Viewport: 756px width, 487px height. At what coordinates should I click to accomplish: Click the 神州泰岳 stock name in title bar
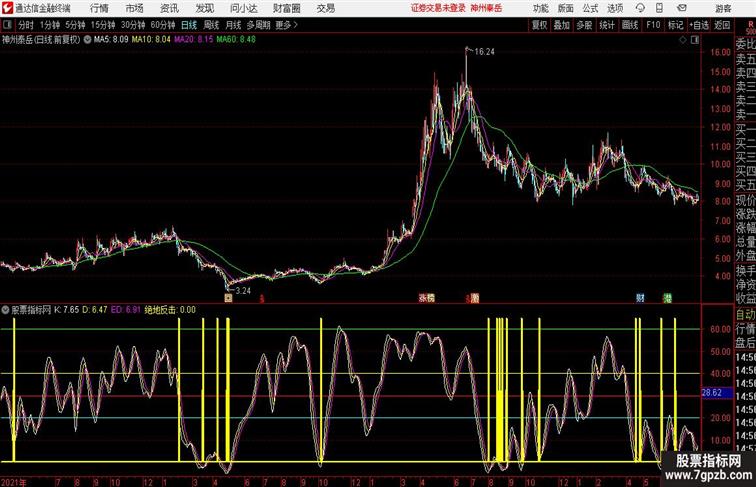click(x=486, y=8)
